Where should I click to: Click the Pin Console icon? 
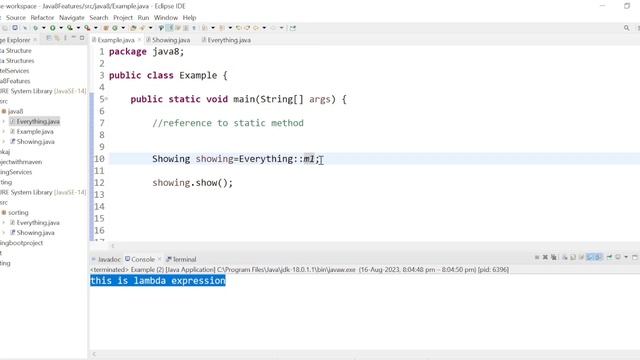(609, 257)
